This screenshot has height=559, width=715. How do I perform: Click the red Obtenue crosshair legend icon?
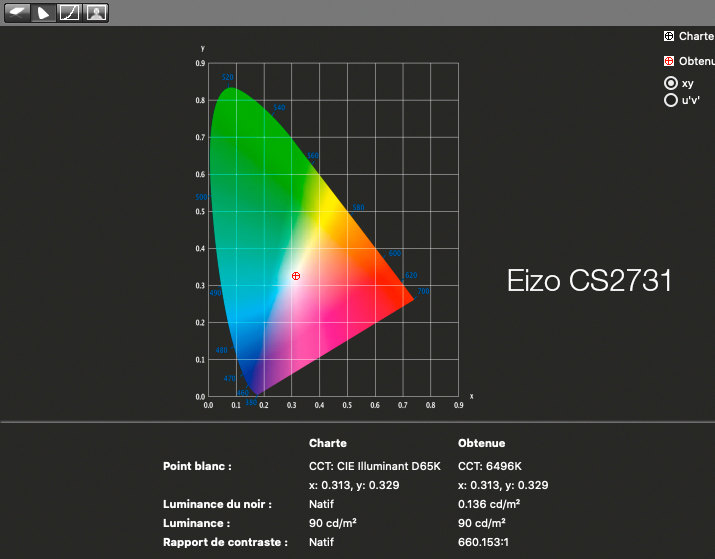[669, 61]
